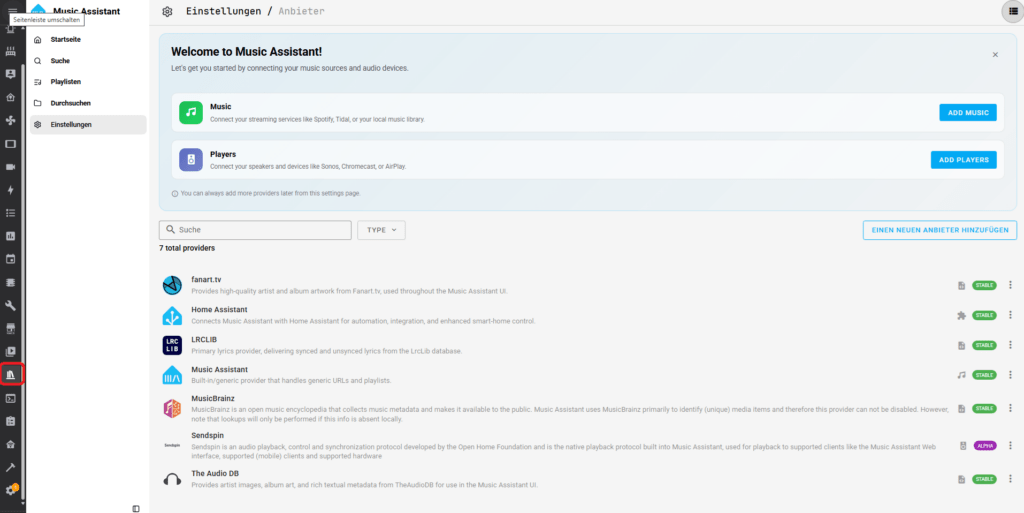The height and width of the screenshot is (513, 1024).
Task: Open three-dot menu for Sendspin provider
Action: click(1010, 446)
